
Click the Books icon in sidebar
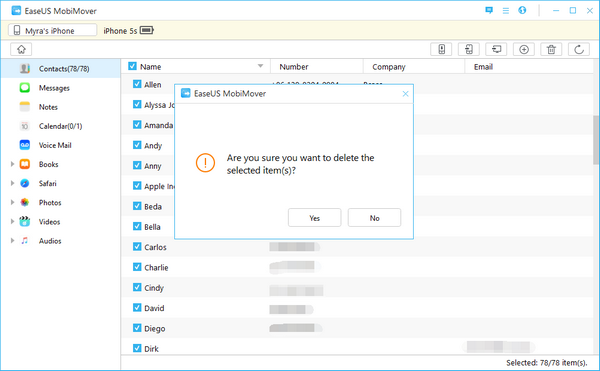point(25,164)
